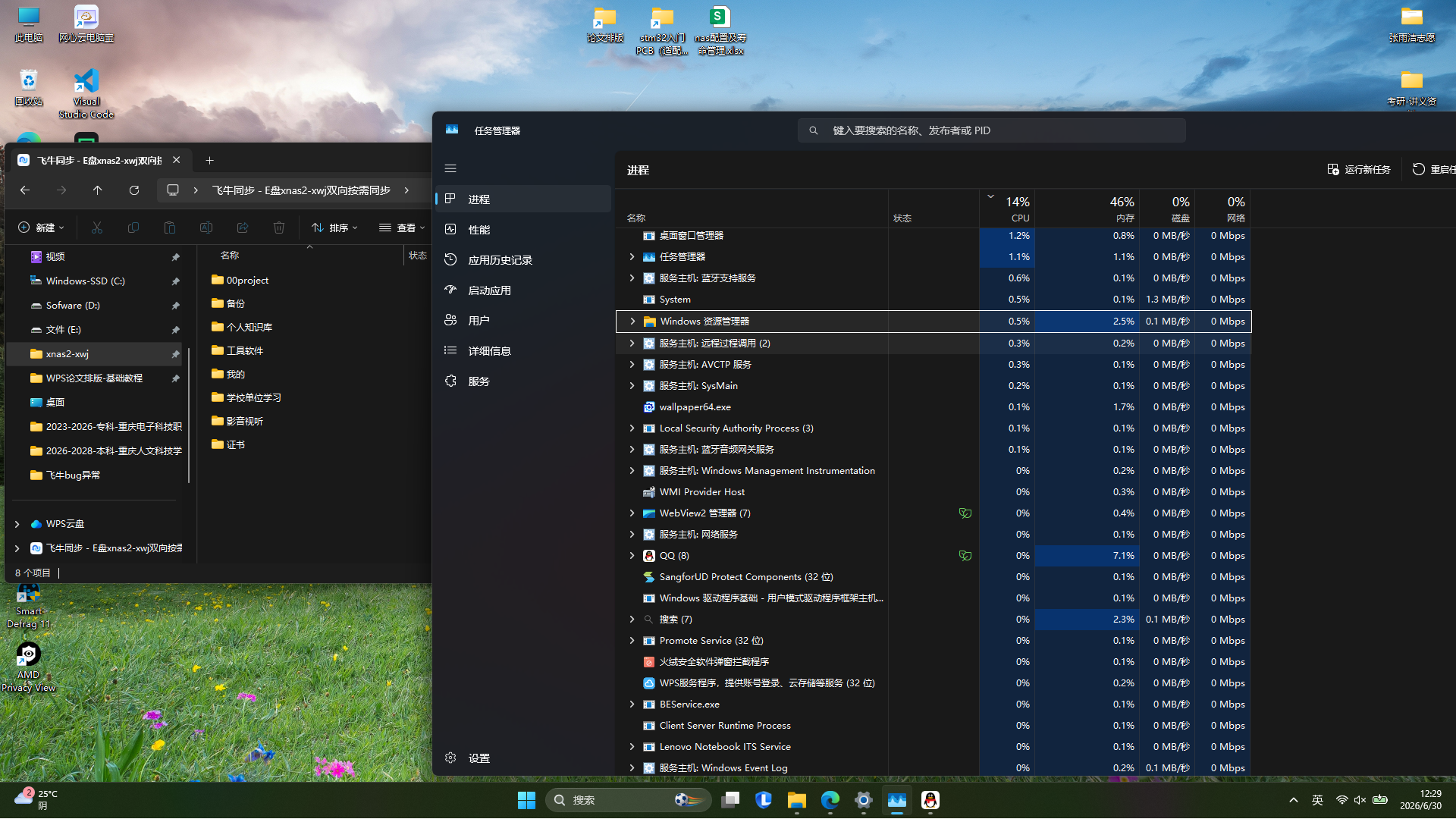Click the delete icon in Explorer toolbar
This screenshot has width=1456, height=819.
click(279, 227)
